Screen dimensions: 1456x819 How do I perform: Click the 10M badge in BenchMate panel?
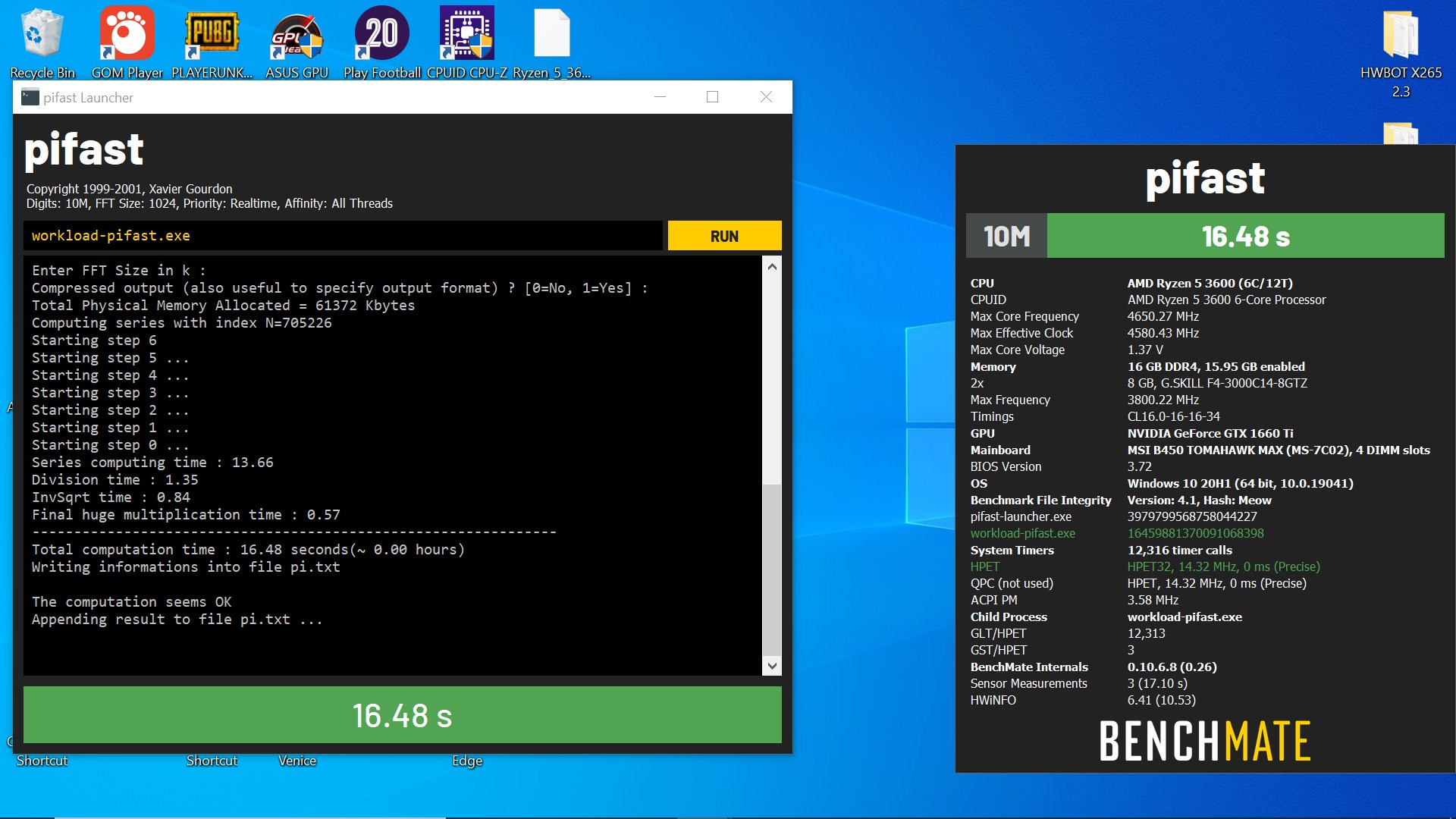click(1006, 236)
